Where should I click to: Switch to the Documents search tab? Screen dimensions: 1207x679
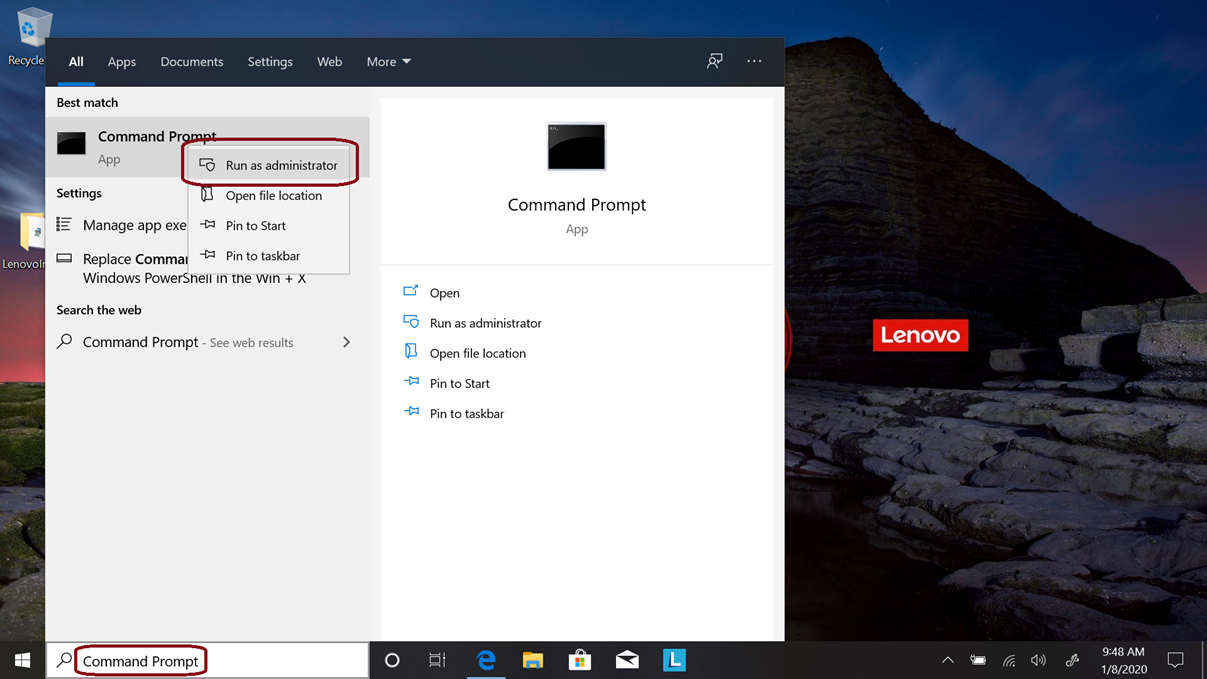[x=192, y=62]
